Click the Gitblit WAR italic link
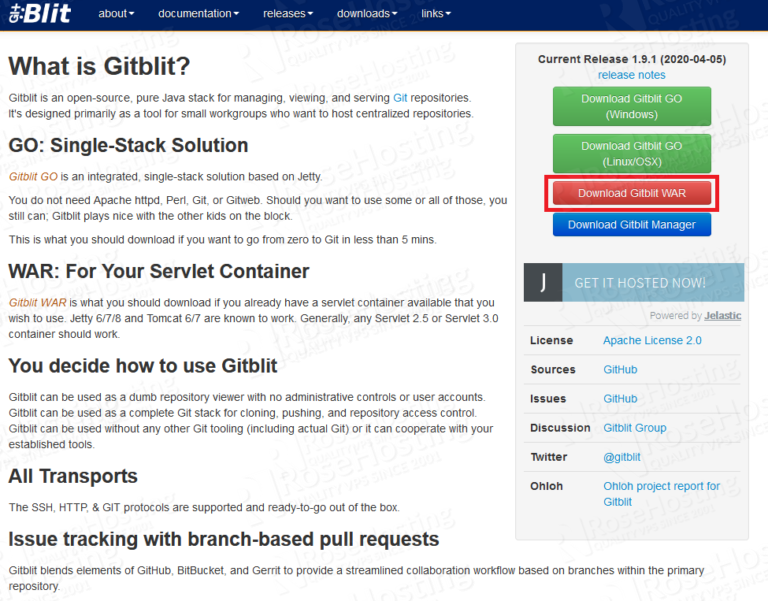Image resolution: width=768 pixels, height=601 pixels. [38, 303]
